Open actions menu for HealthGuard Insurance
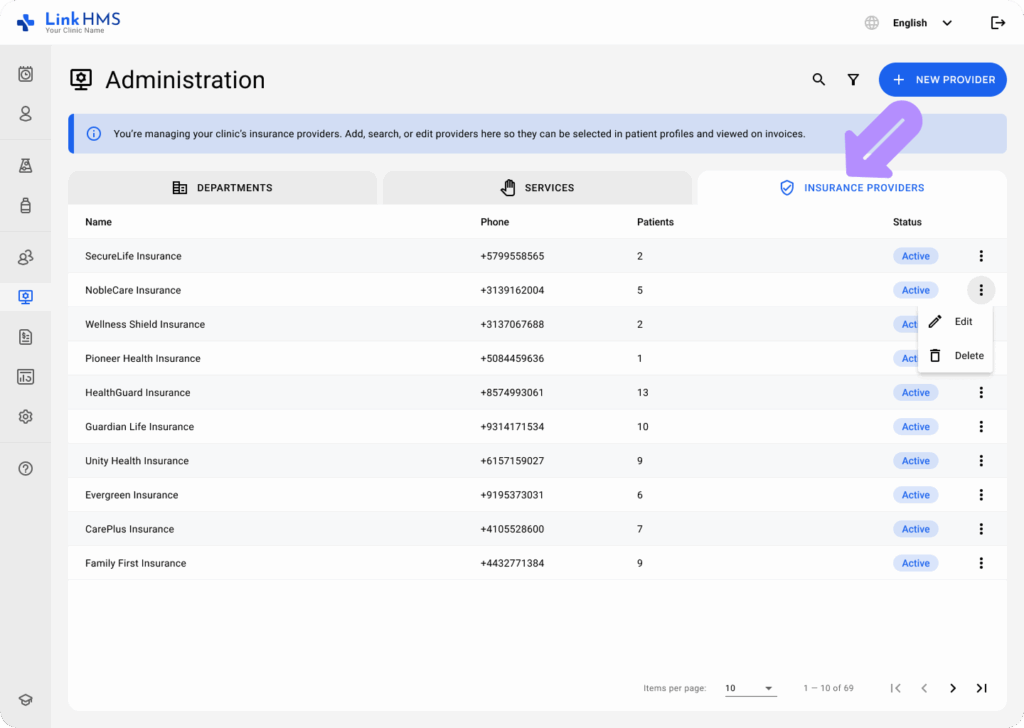Viewport: 1024px width, 728px height. point(981,393)
